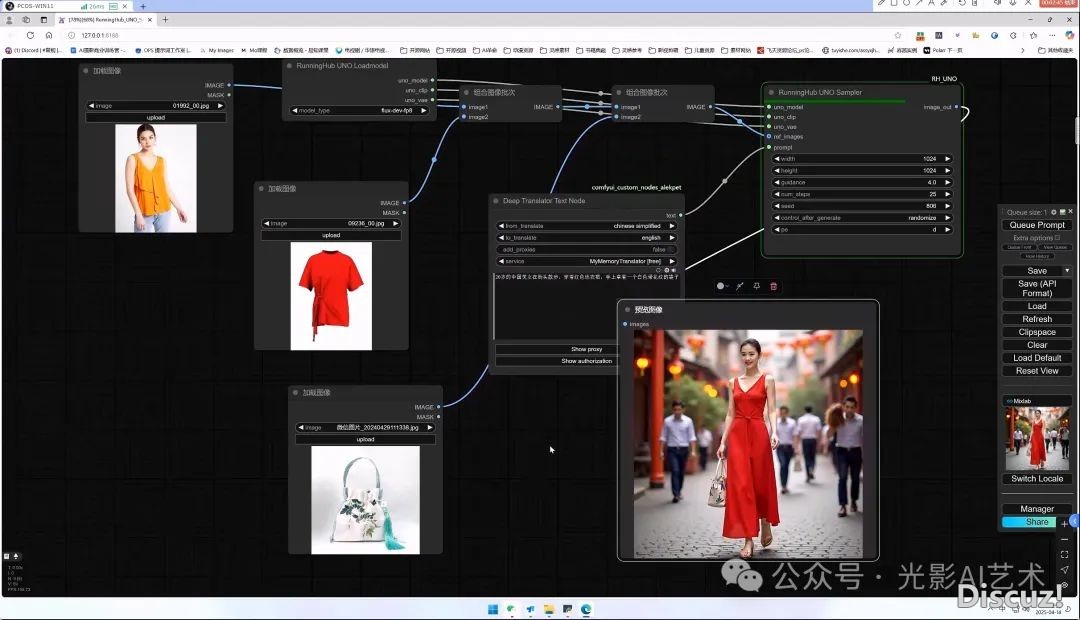Screen dimensions: 1080x620
Task: Select the RunningHub_UNO browser tab
Action: pyautogui.click(x=105, y=20)
